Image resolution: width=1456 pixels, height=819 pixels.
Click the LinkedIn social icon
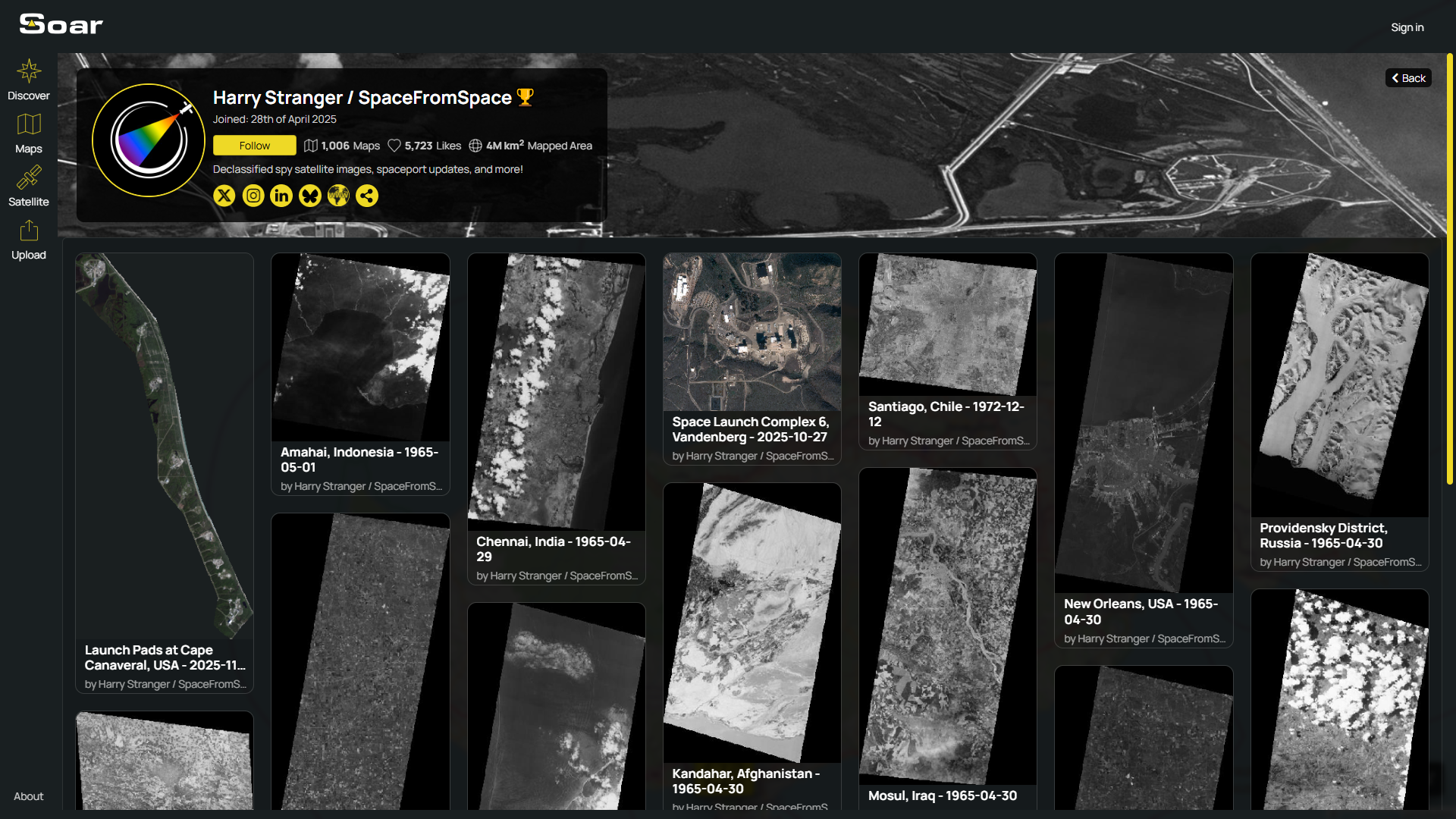coord(281,196)
